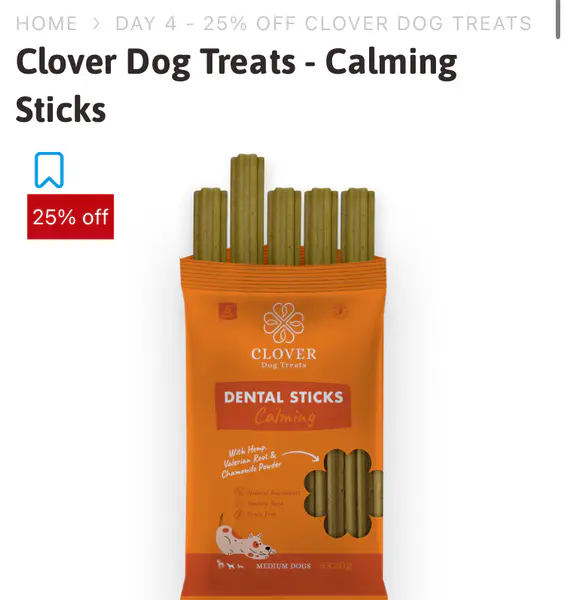Open the orange dental sticks package image
Image resolution: width=565 pixels, height=600 pixels.
(x=283, y=377)
